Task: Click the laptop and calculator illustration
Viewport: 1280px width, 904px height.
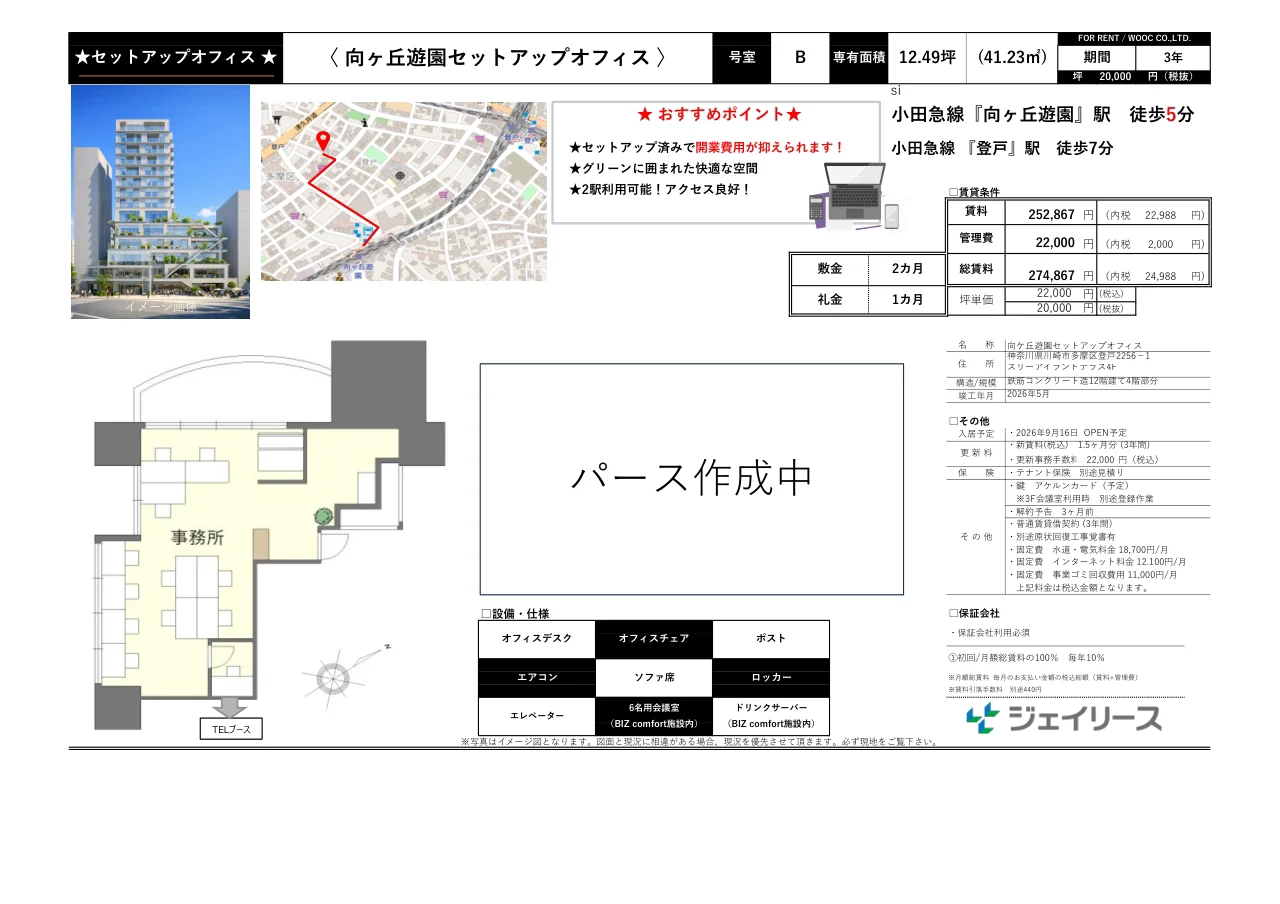Action: point(854,194)
